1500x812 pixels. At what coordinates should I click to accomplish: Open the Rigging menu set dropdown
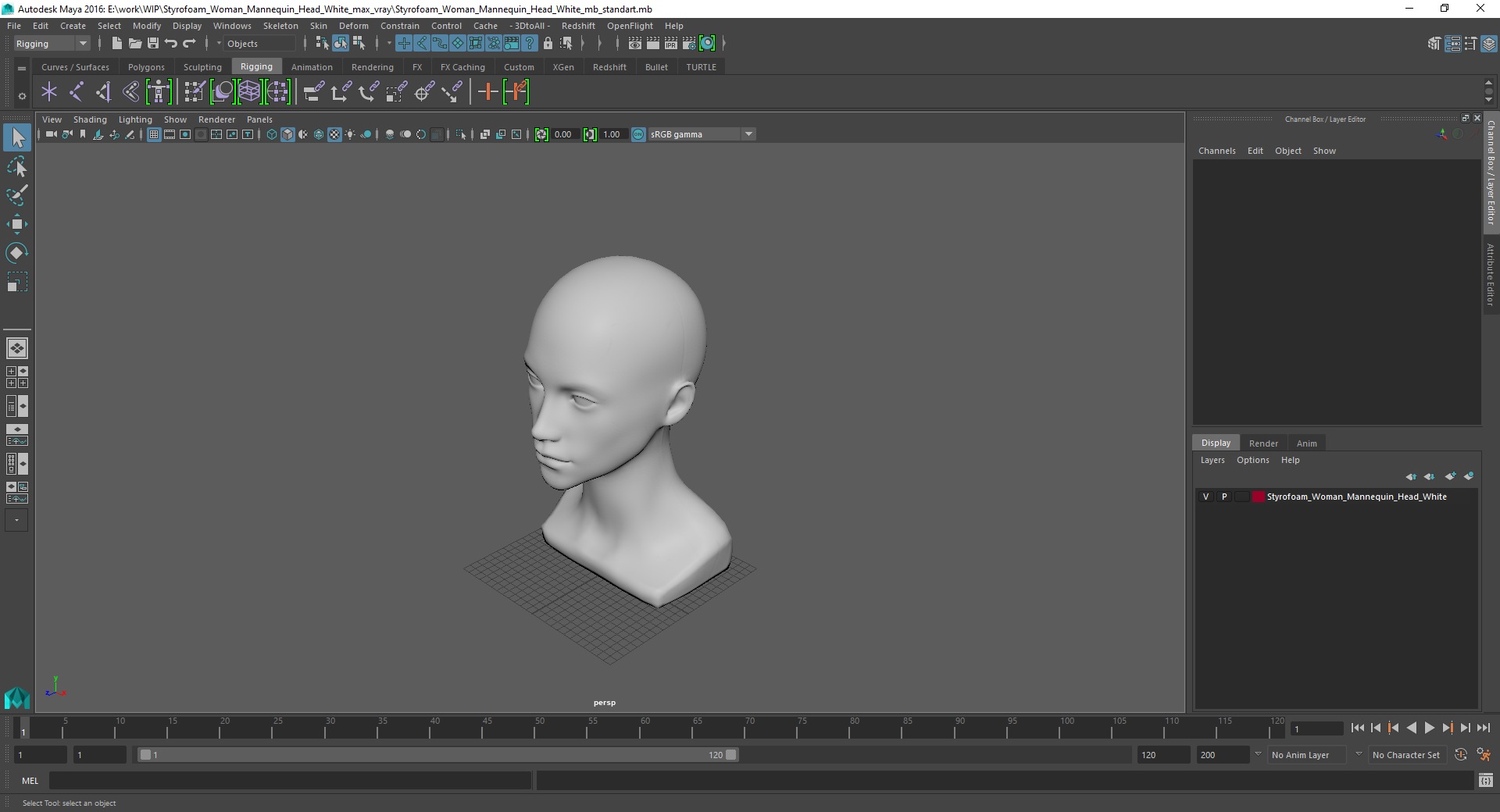pos(52,44)
